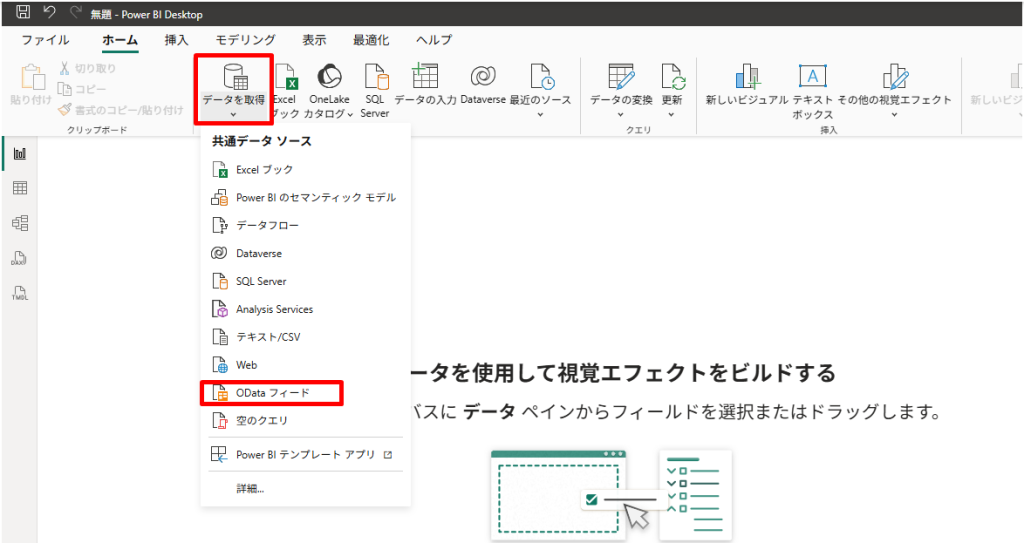Open the モデリング ribbon tab
This screenshot has height=543, width=1024.
246,40
